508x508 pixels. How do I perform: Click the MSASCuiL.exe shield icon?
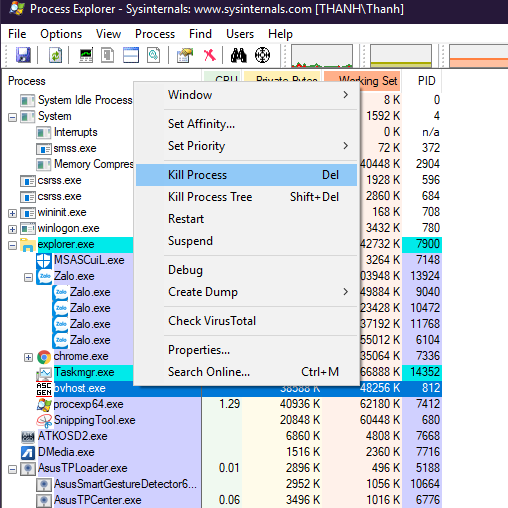click(x=44, y=261)
